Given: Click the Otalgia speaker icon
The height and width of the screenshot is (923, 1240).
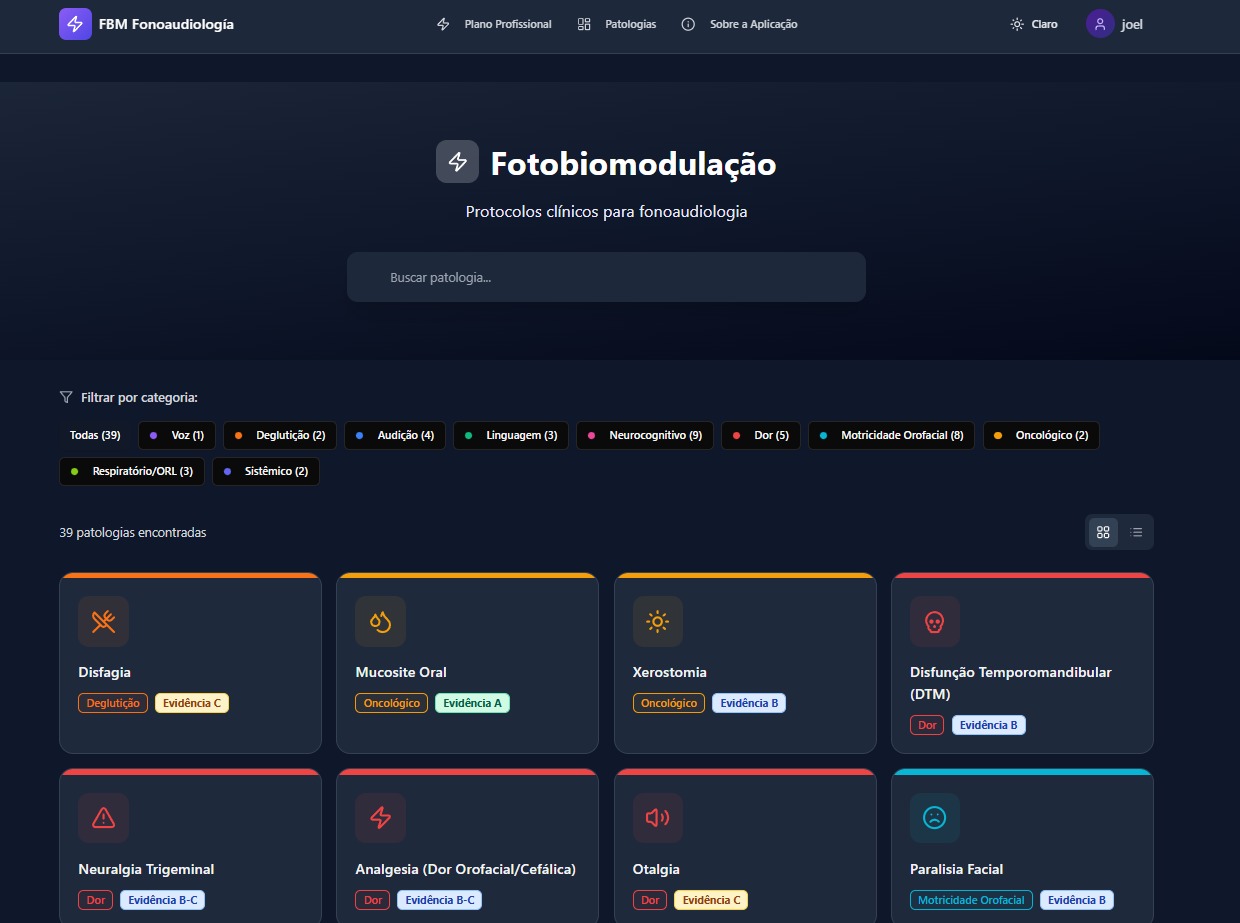Looking at the screenshot, I should pos(657,818).
